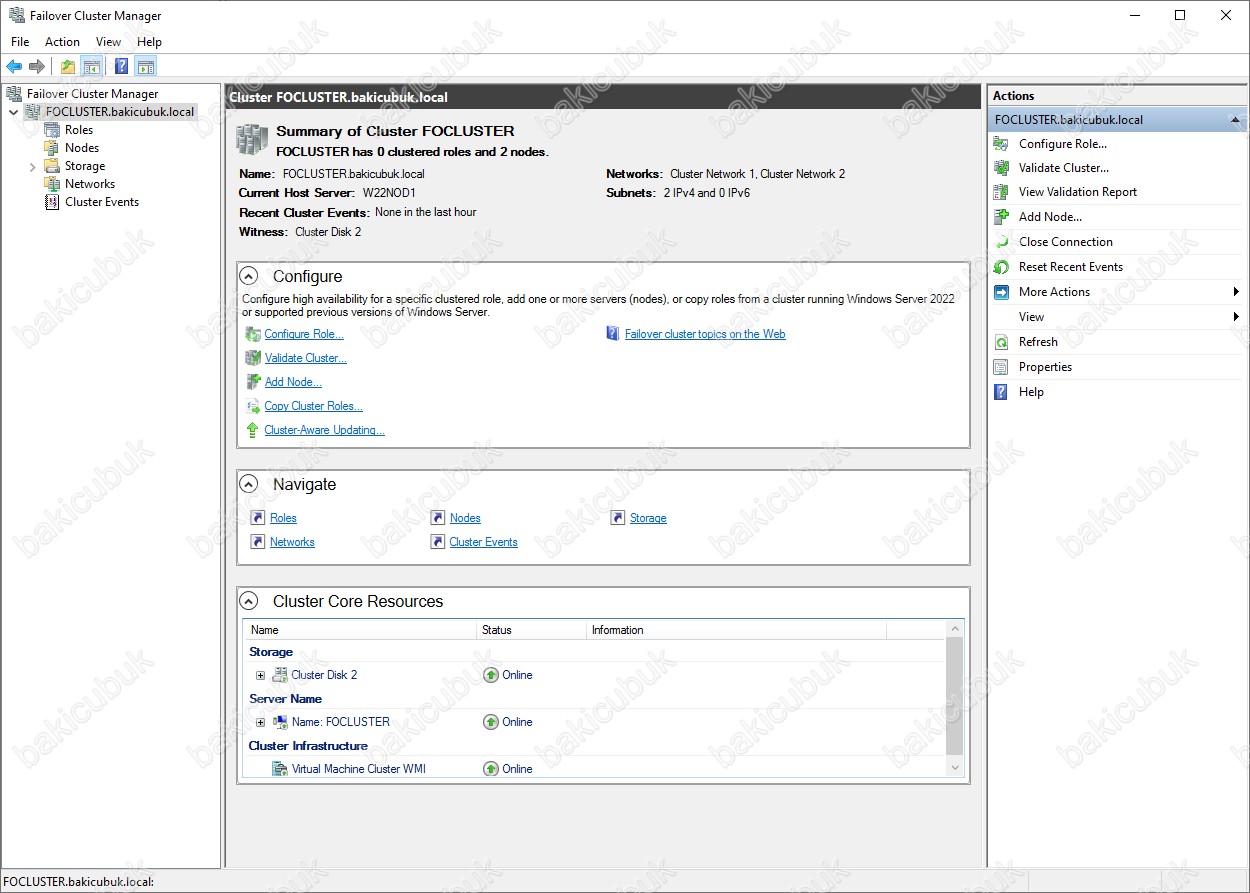
Task: Click 'Cluster Network 1, Cluster Network 2' text
Action: click(757, 174)
